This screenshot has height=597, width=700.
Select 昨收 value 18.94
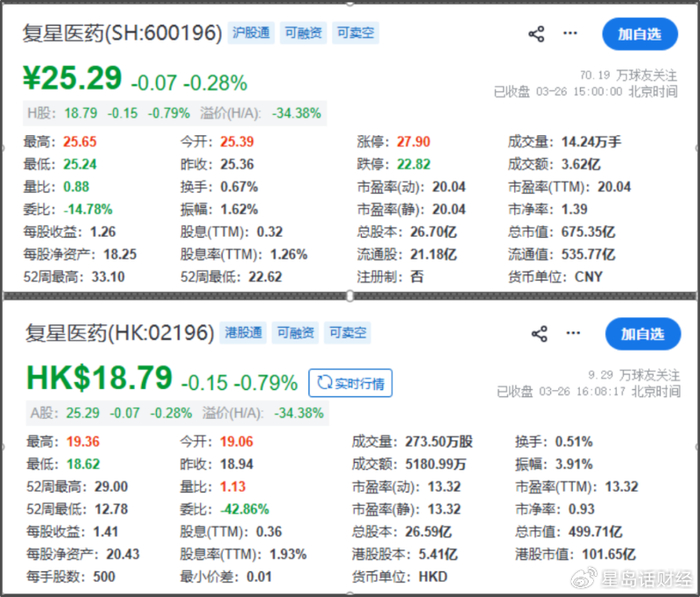(237, 464)
